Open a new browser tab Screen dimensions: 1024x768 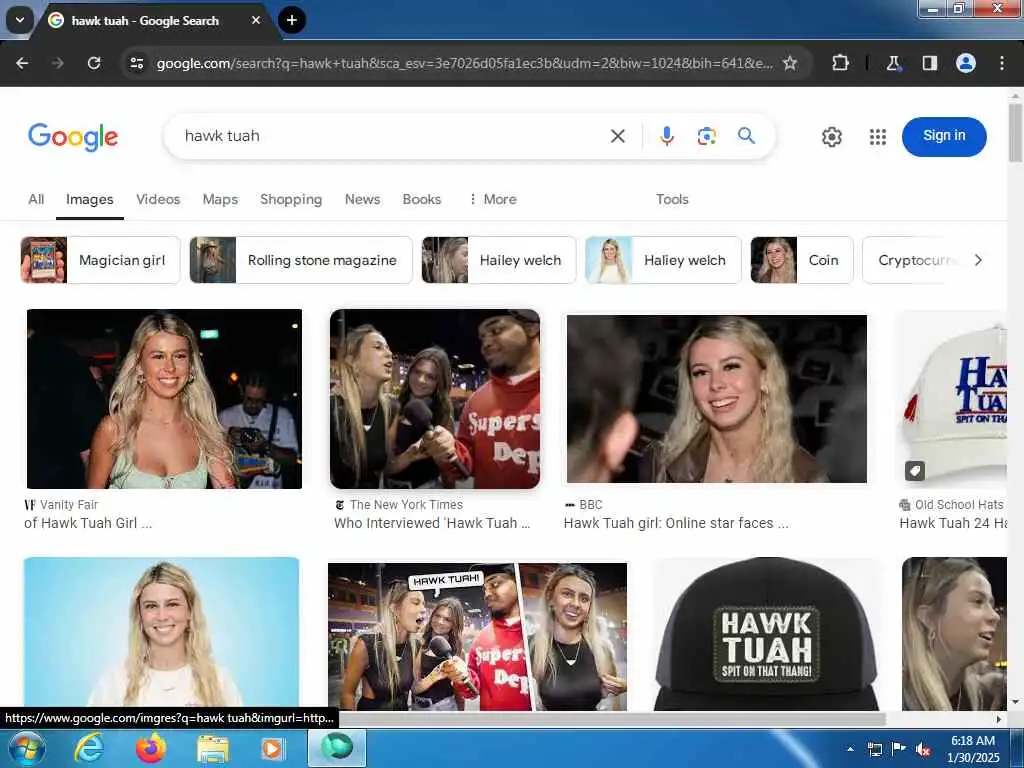click(x=292, y=20)
